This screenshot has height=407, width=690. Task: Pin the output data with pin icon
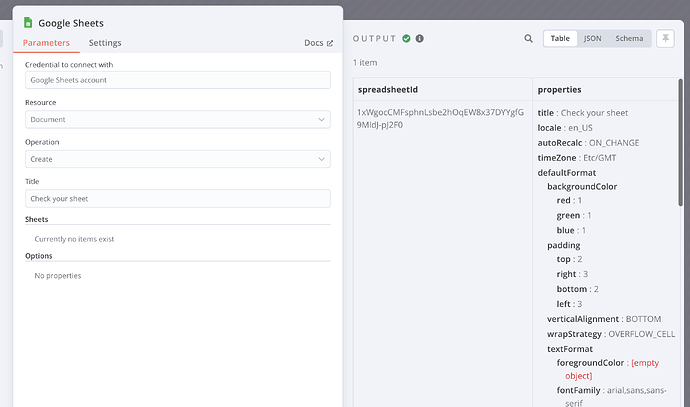[665, 39]
